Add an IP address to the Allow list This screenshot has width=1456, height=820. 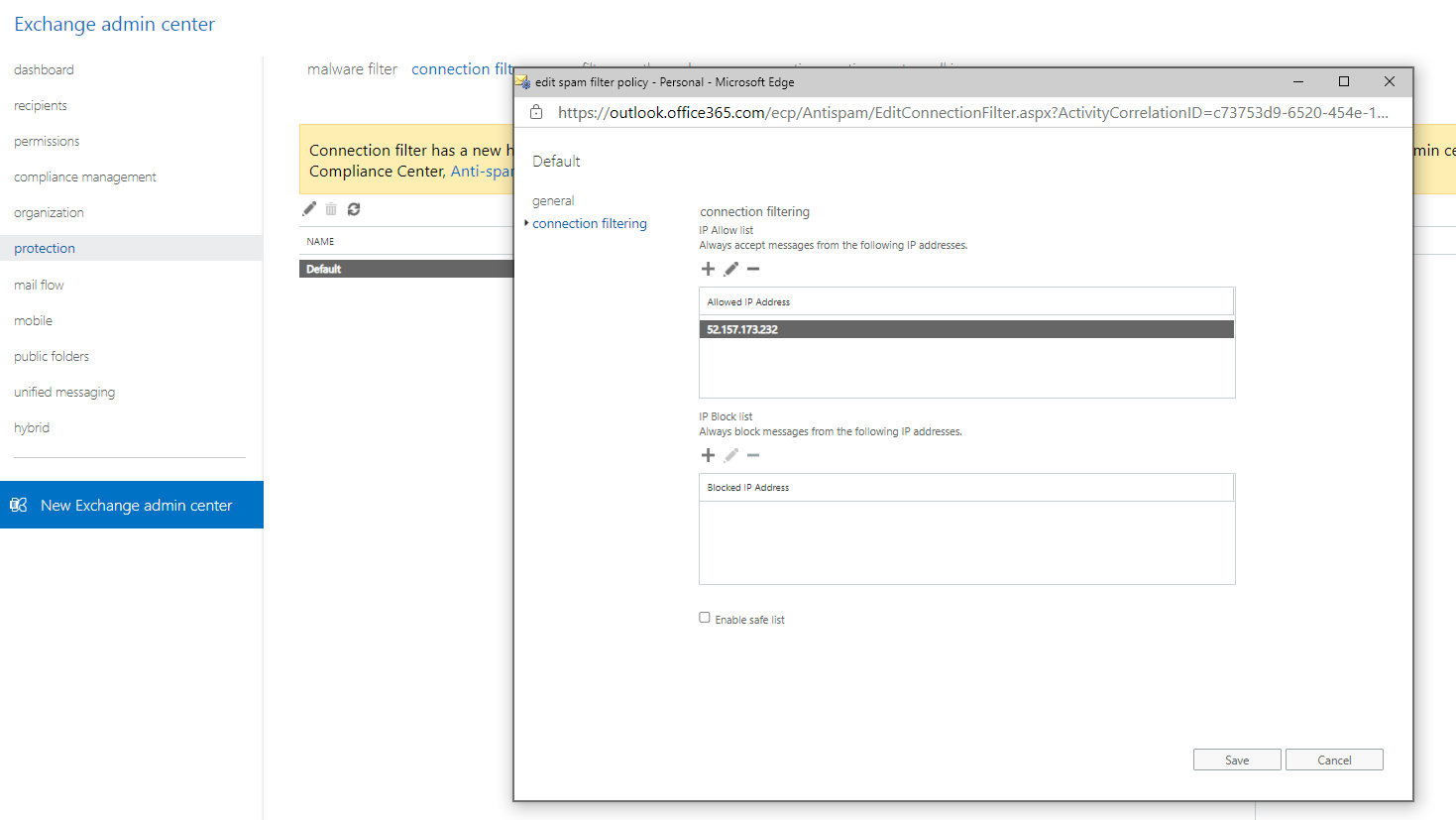tap(708, 269)
